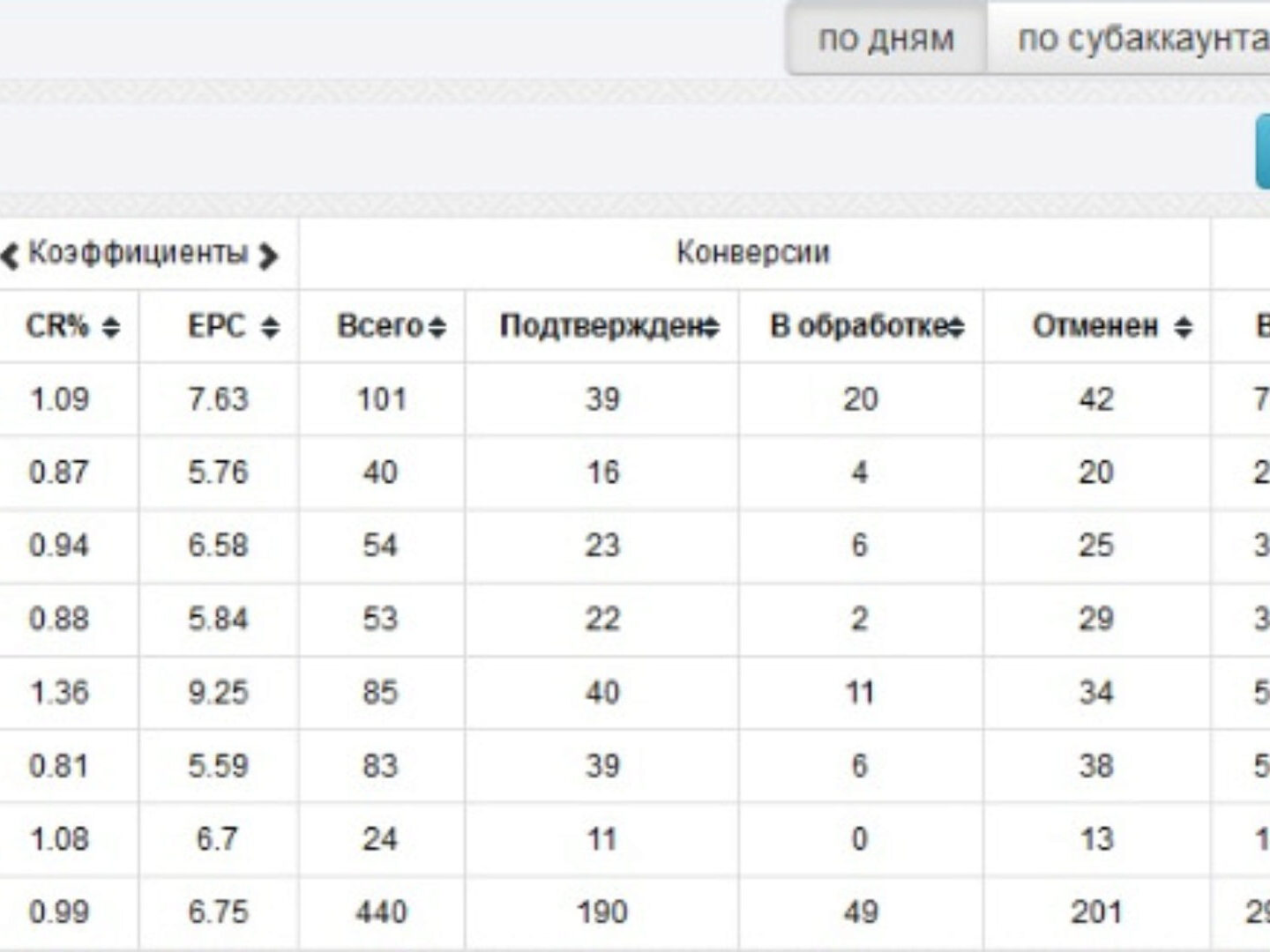Viewport: 1270px width, 952px height.
Task: Select the Подтвержден header label
Action: point(601,327)
